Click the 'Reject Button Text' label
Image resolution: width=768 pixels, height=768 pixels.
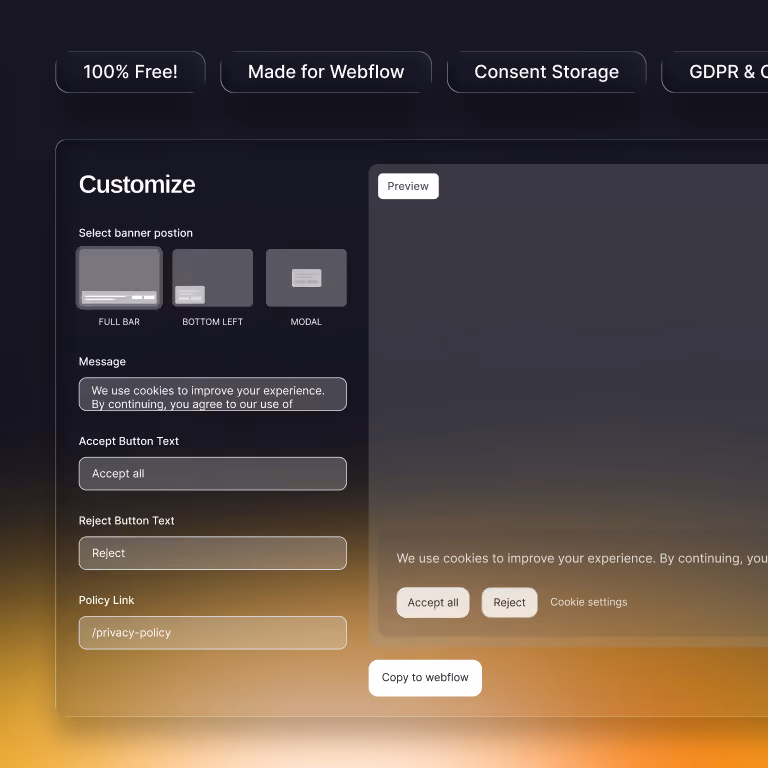coord(126,521)
